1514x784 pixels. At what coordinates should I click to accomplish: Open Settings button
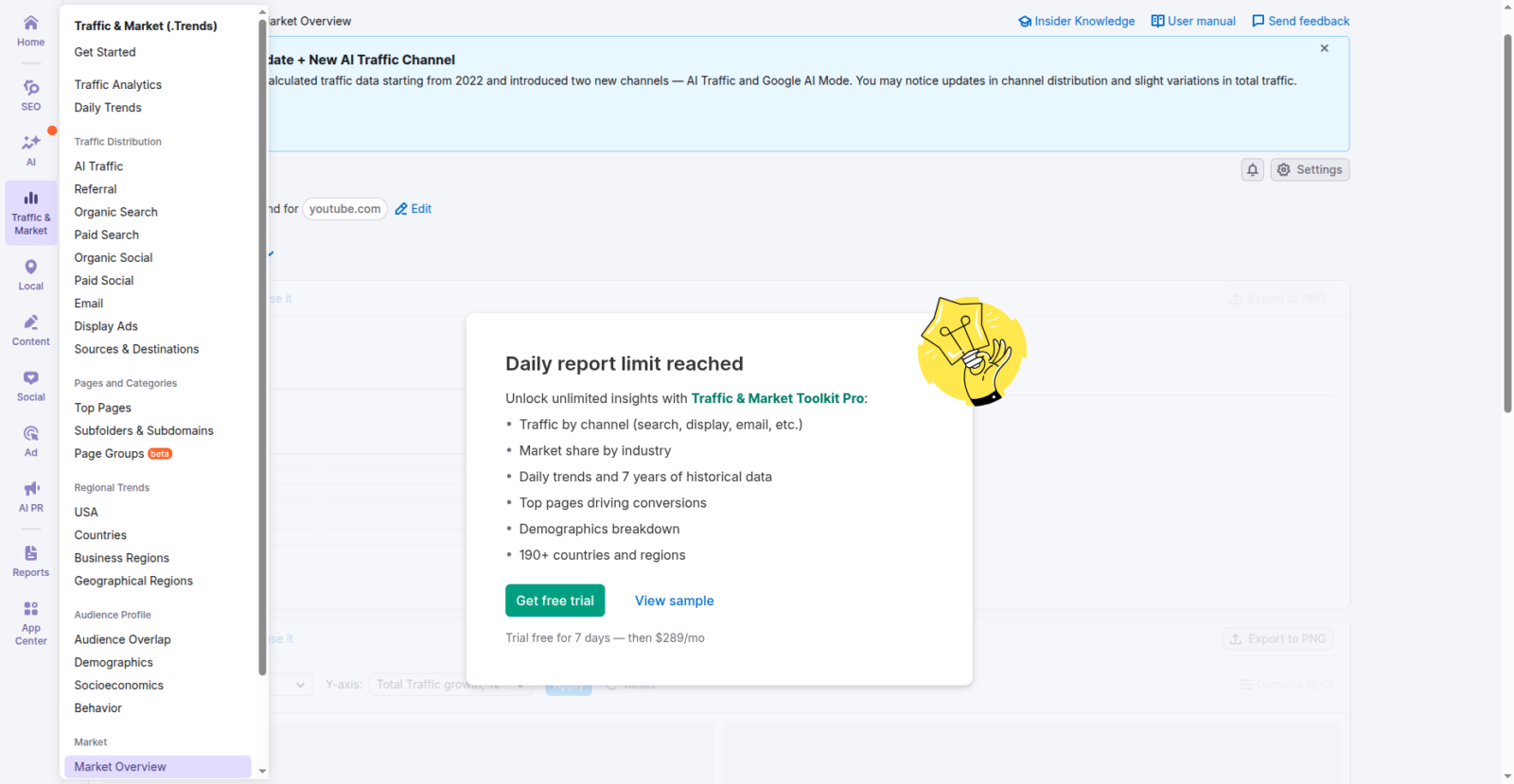click(1310, 170)
